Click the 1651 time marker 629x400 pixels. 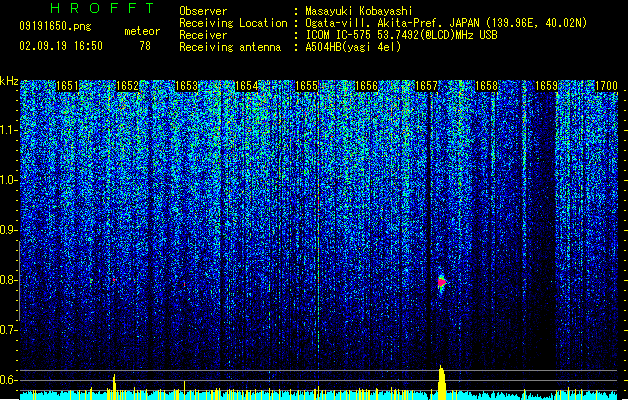(x=67, y=86)
